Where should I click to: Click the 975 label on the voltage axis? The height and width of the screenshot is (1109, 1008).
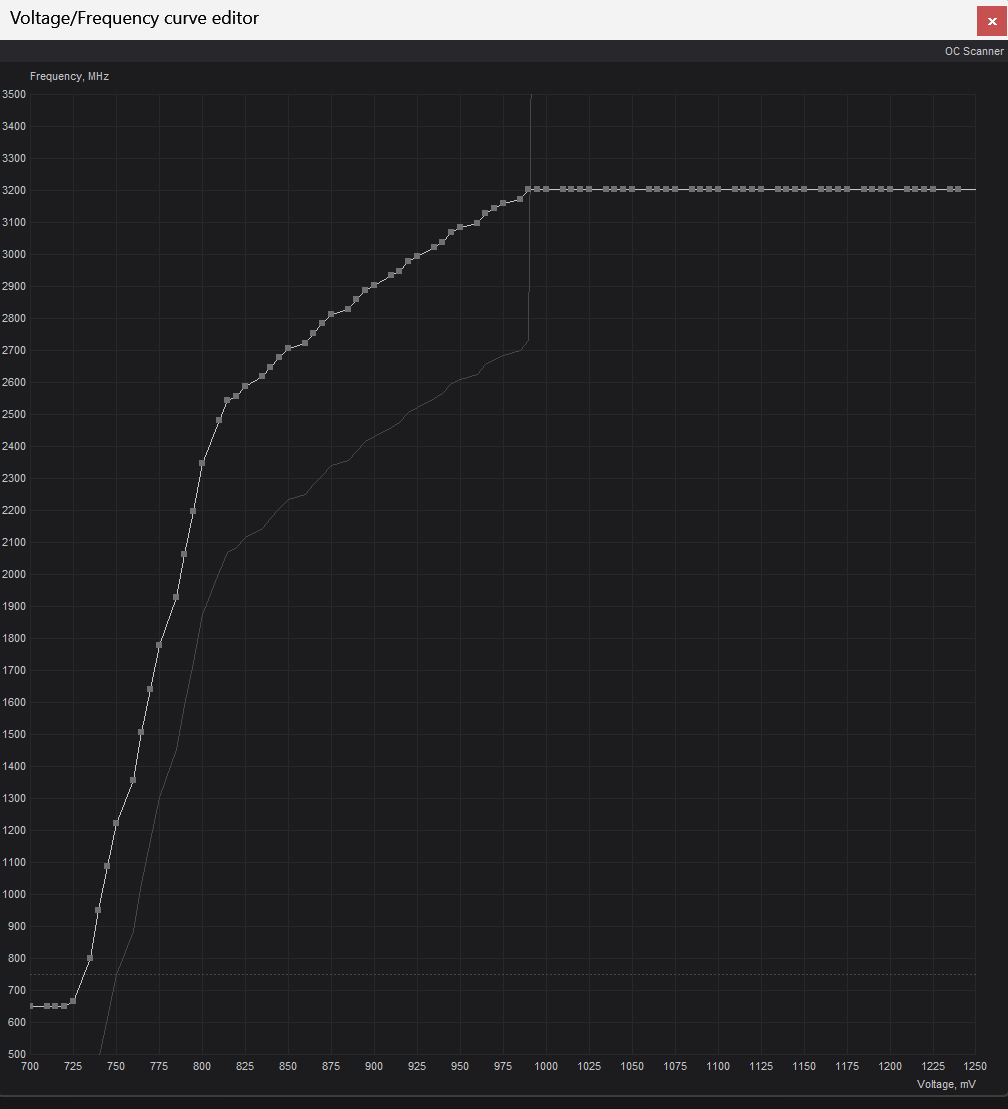[x=503, y=1066]
